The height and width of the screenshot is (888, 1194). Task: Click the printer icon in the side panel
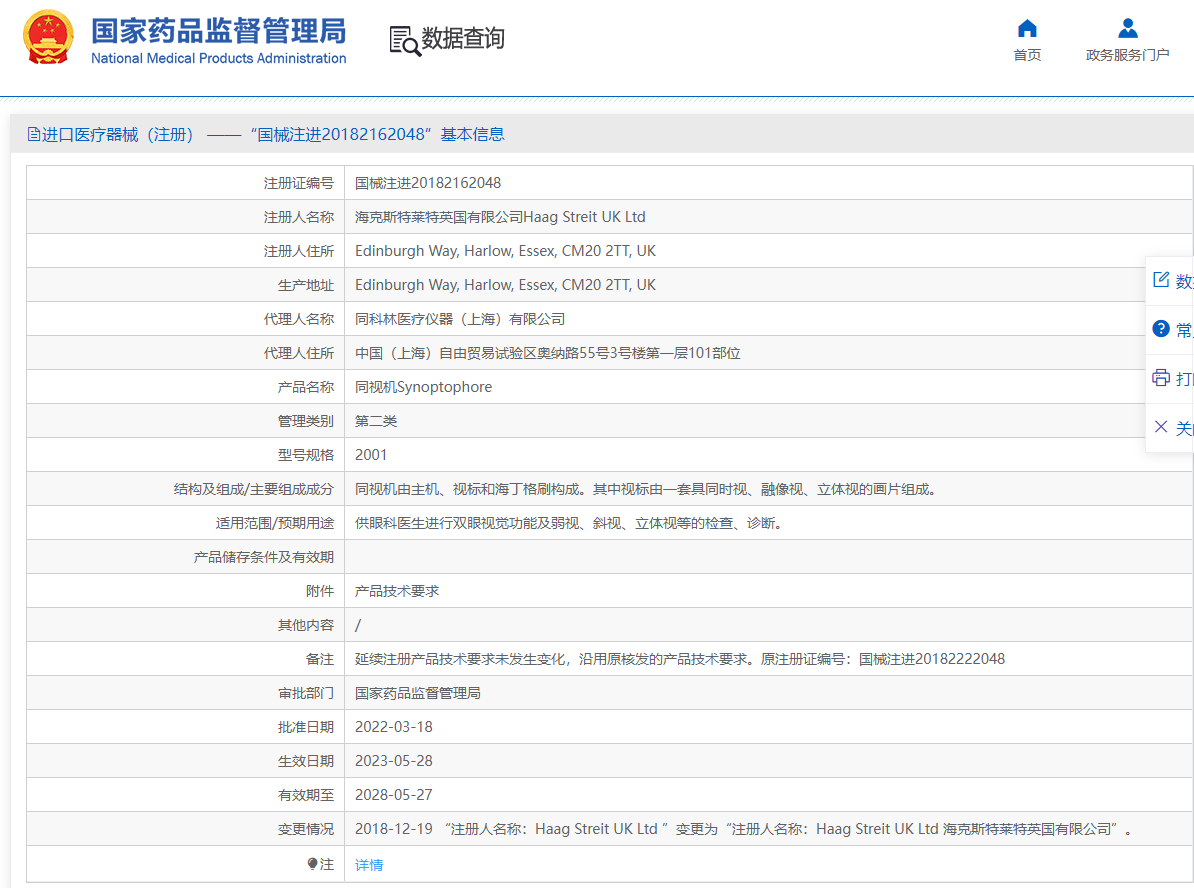point(1160,377)
